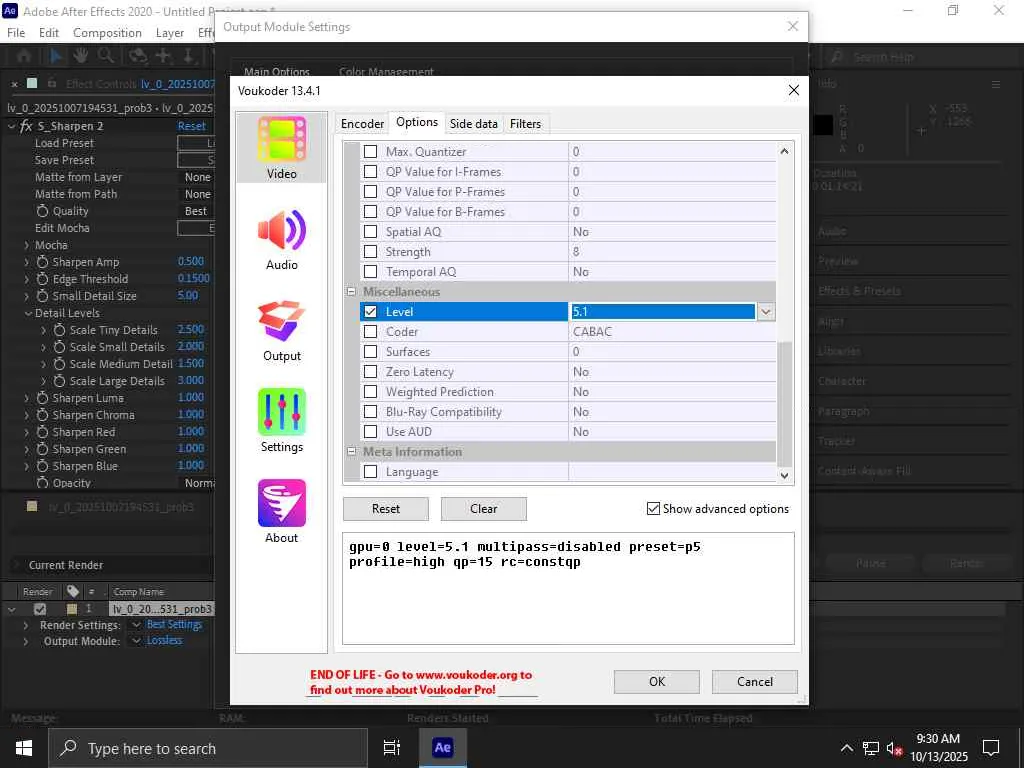Enable the Coder checkbox
1024x768 pixels.
click(x=370, y=332)
